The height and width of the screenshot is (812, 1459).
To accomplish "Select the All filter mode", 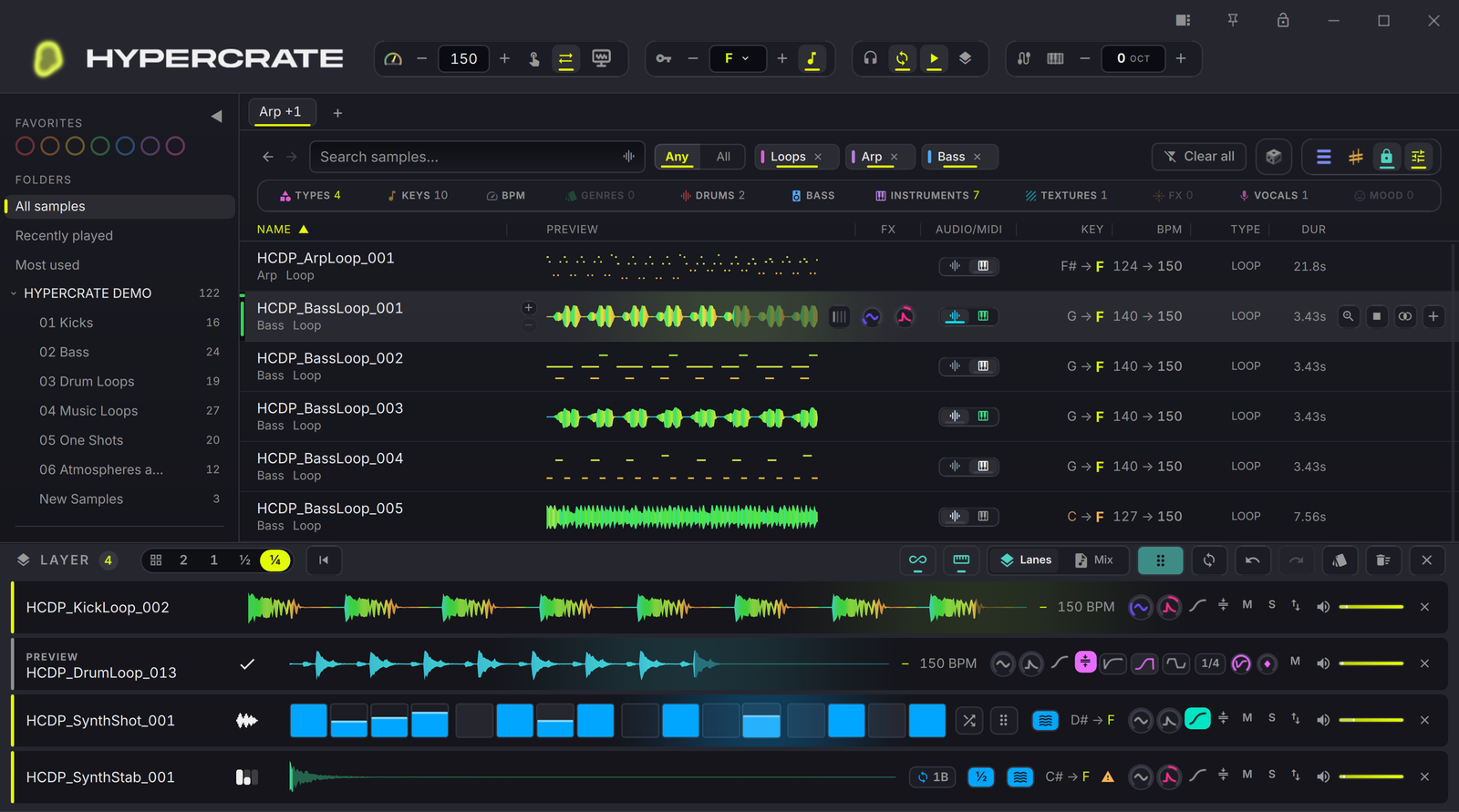I will click(723, 157).
